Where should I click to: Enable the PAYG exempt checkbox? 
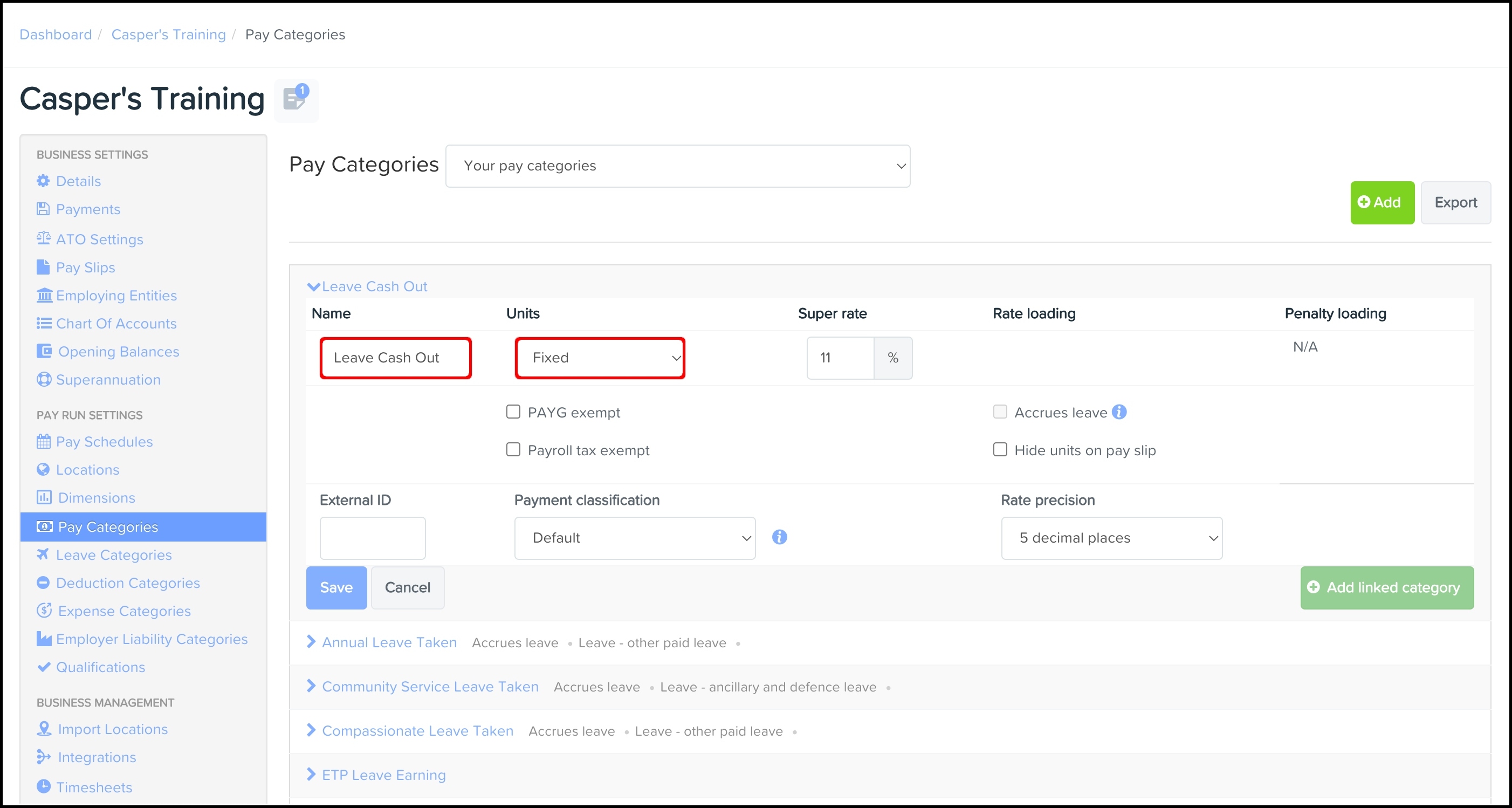513,412
